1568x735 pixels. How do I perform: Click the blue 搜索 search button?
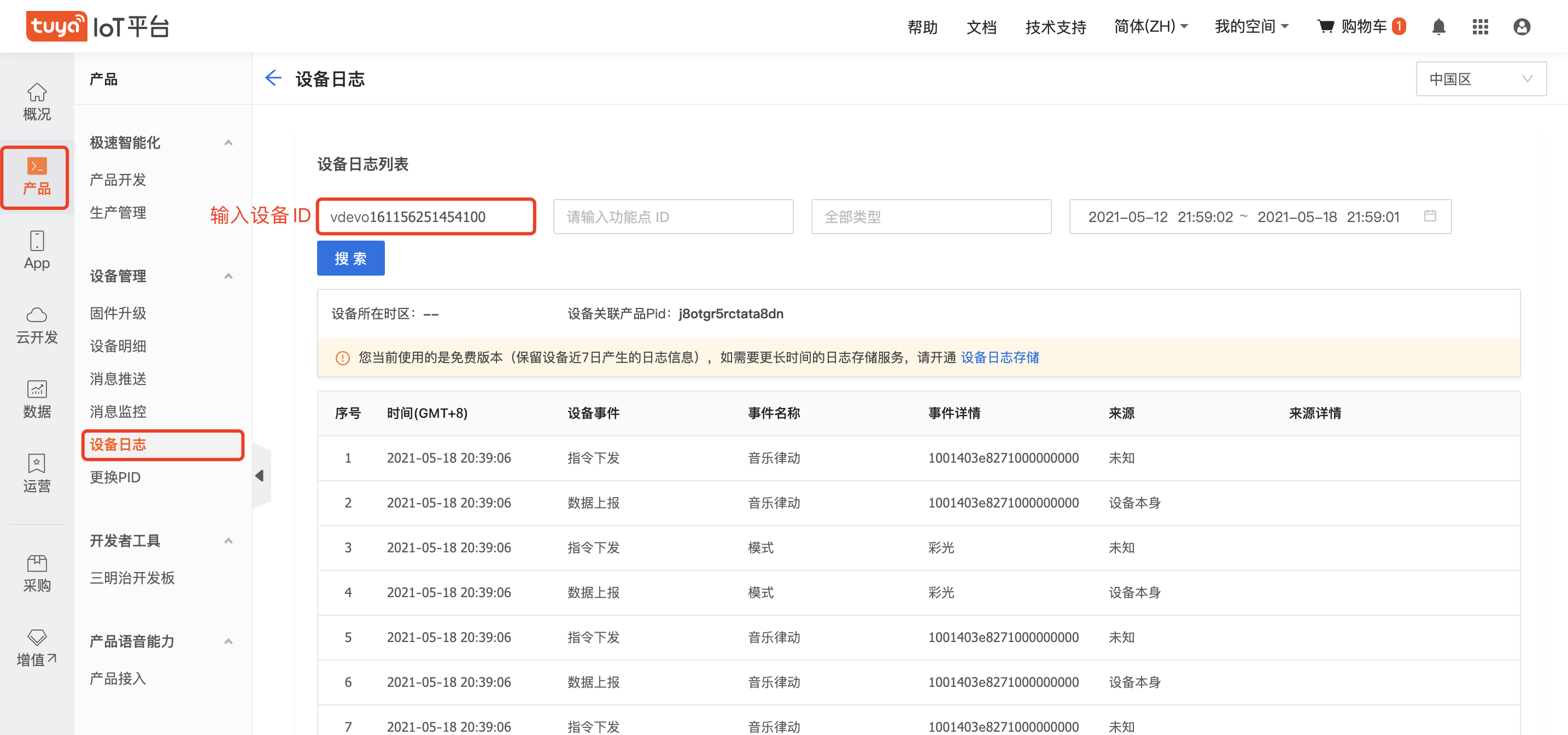350,258
